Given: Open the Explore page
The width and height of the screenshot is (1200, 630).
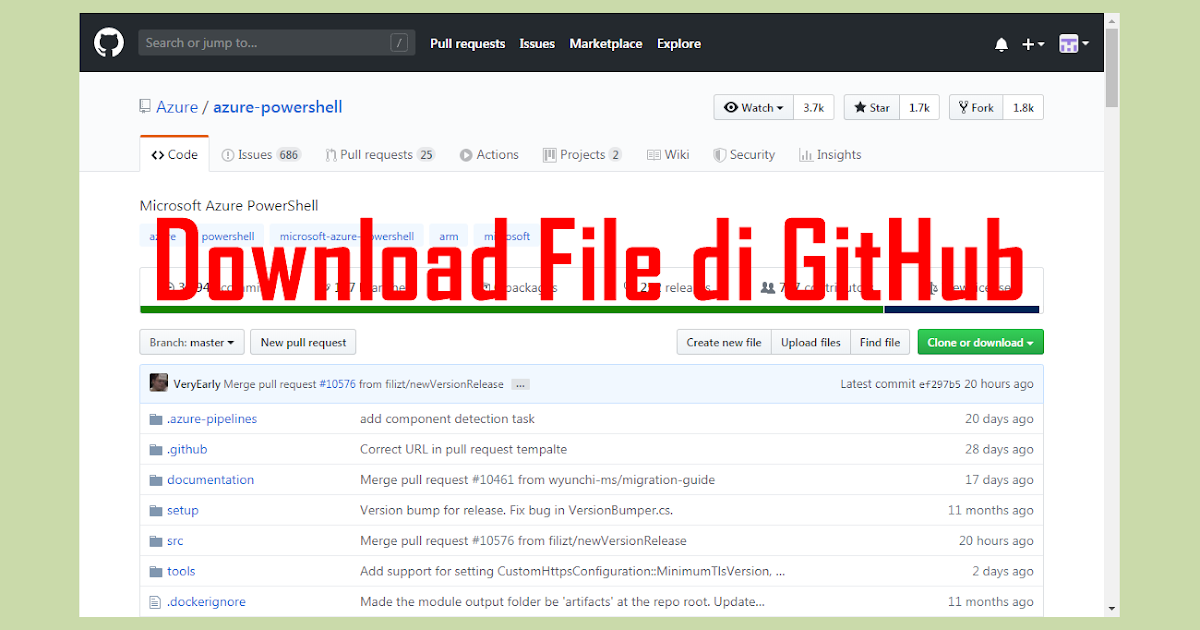Looking at the screenshot, I should (x=679, y=44).
